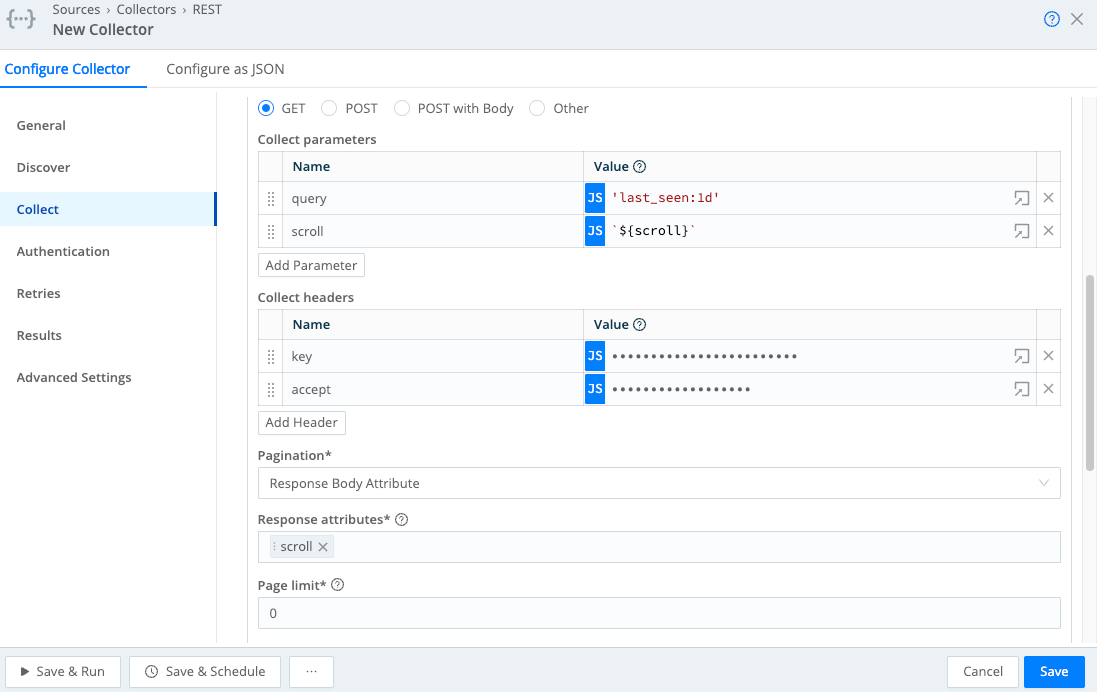Screen dimensions: 1097x692
Task: Navigate to Collectors via the breadcrumb
Action: tap(146, 9)
